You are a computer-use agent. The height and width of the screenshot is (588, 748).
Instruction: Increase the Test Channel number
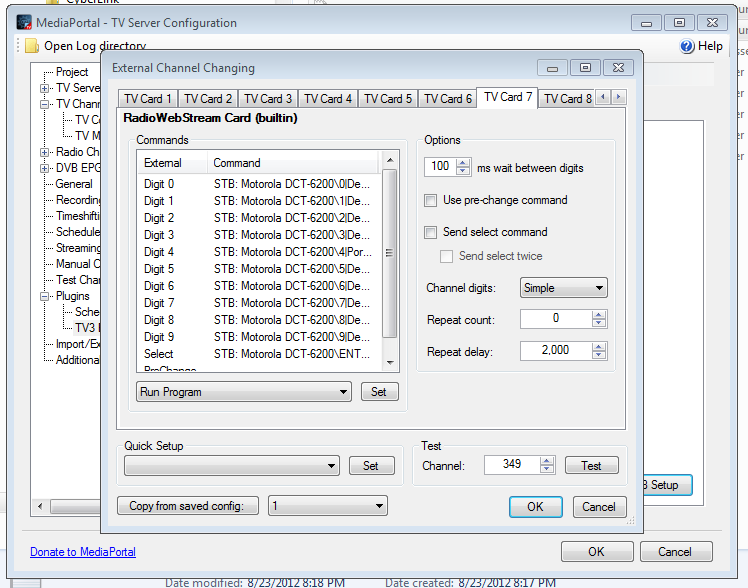pyautogui.click(x=546, y=461)
